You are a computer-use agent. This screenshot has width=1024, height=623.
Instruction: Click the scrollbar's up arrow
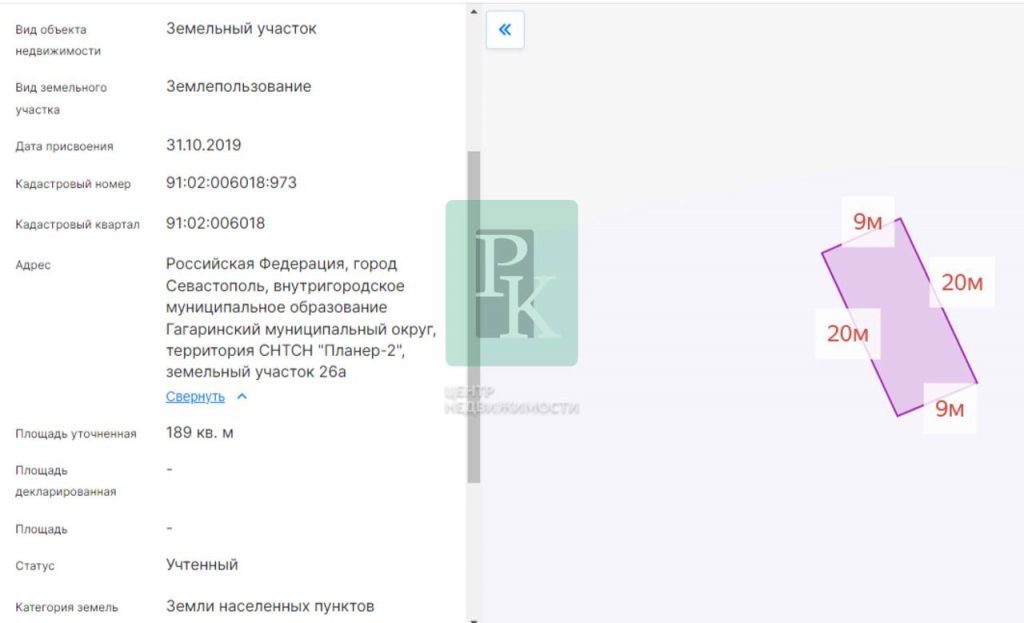pos(474,12)
